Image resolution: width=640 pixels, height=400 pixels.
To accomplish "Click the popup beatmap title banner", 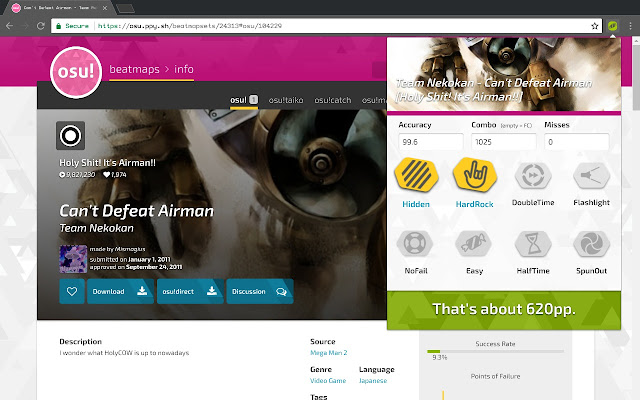I will click(504, 74).
